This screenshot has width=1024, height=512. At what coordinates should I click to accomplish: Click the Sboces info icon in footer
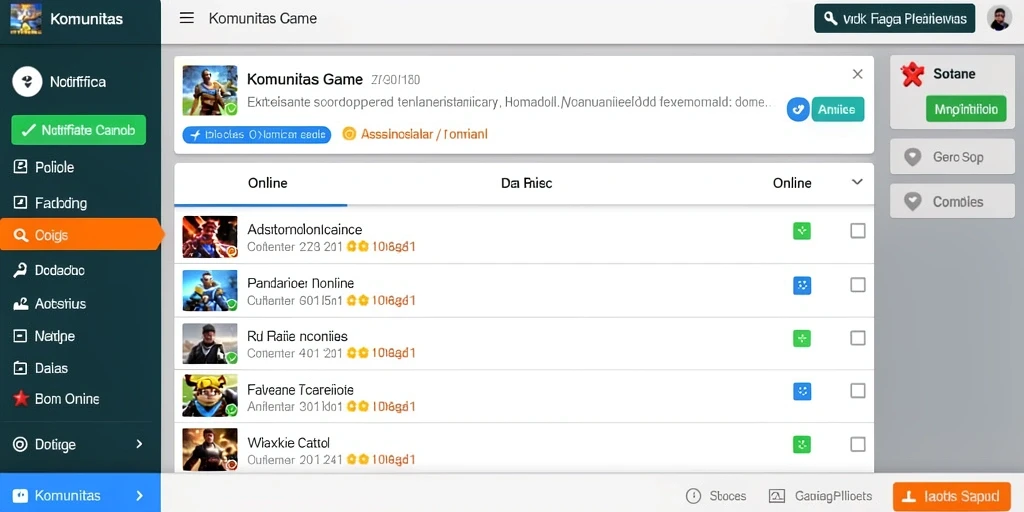[693, 496]
